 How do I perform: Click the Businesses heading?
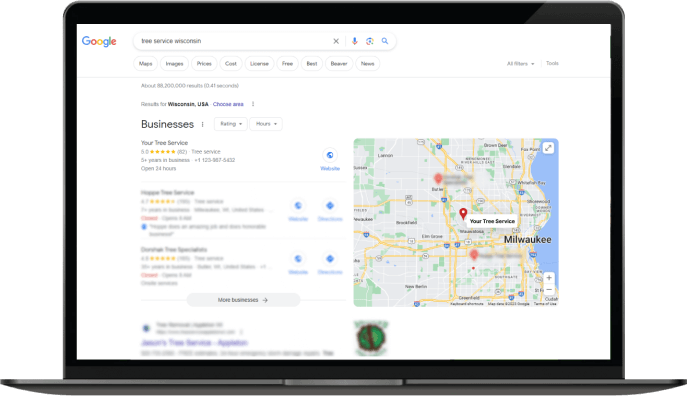point(167,124)
